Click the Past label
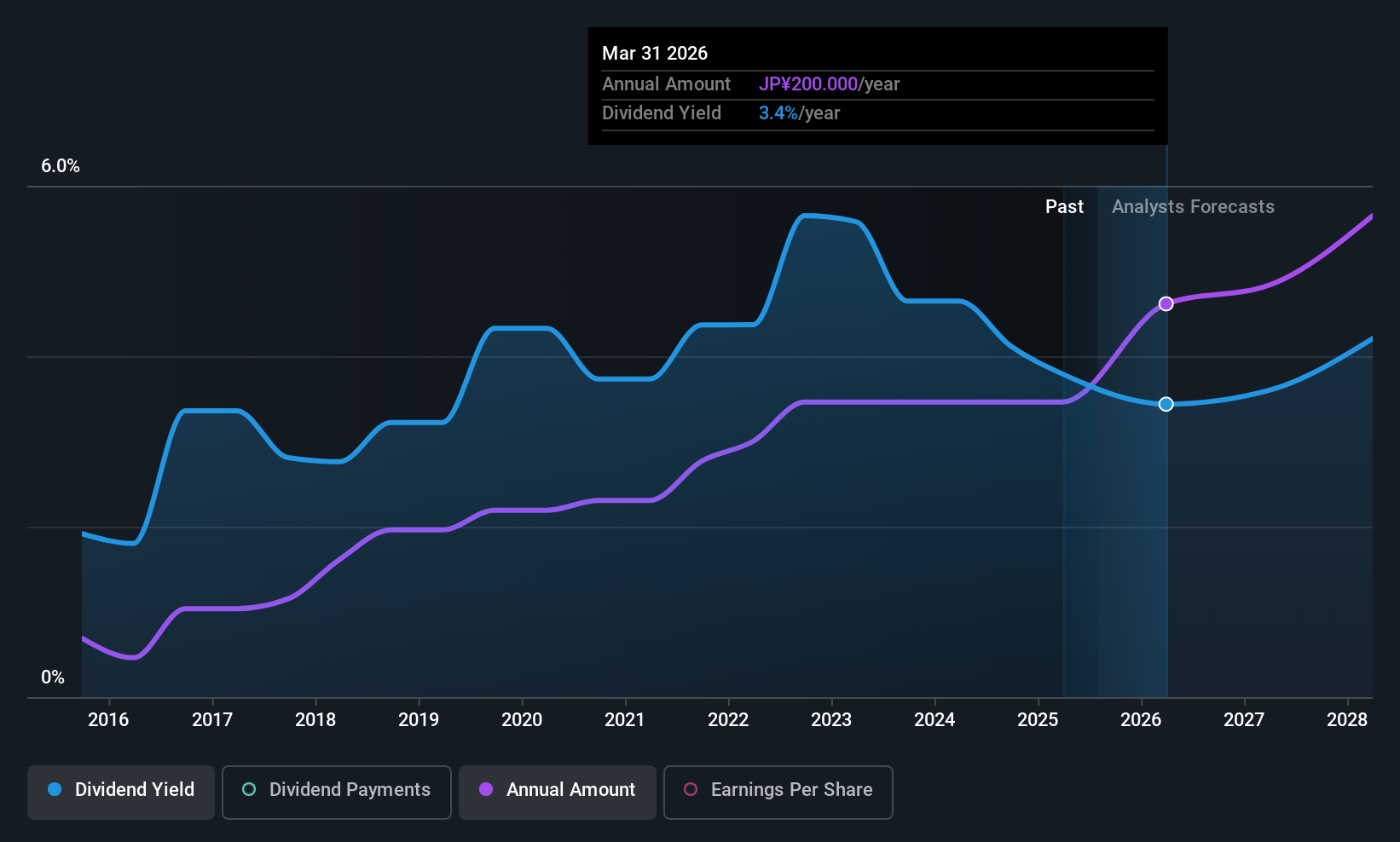Screen dimensions: 1400x842 pos(1064,207)
